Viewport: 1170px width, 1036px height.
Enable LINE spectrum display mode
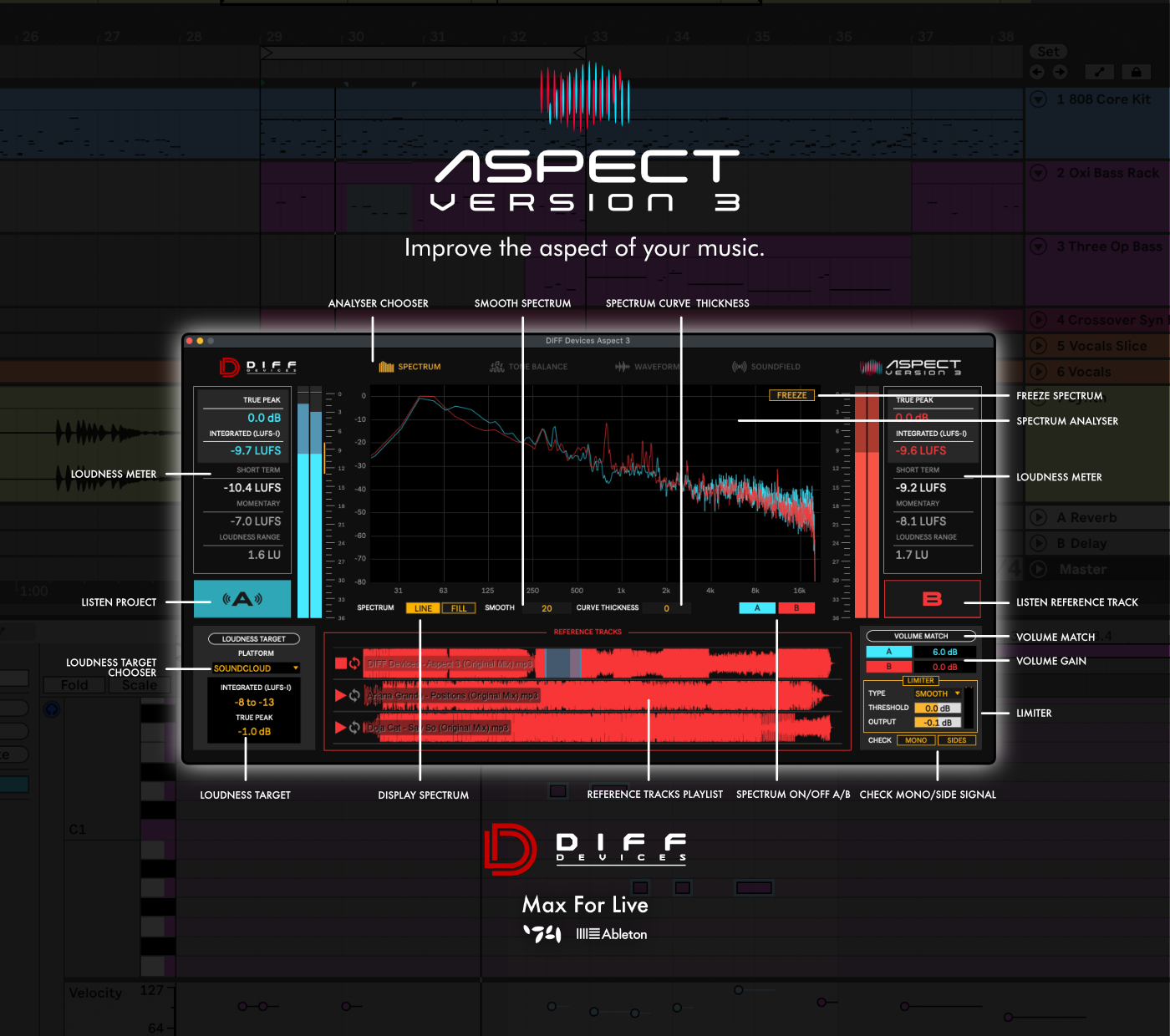click(x=423, y=608)
